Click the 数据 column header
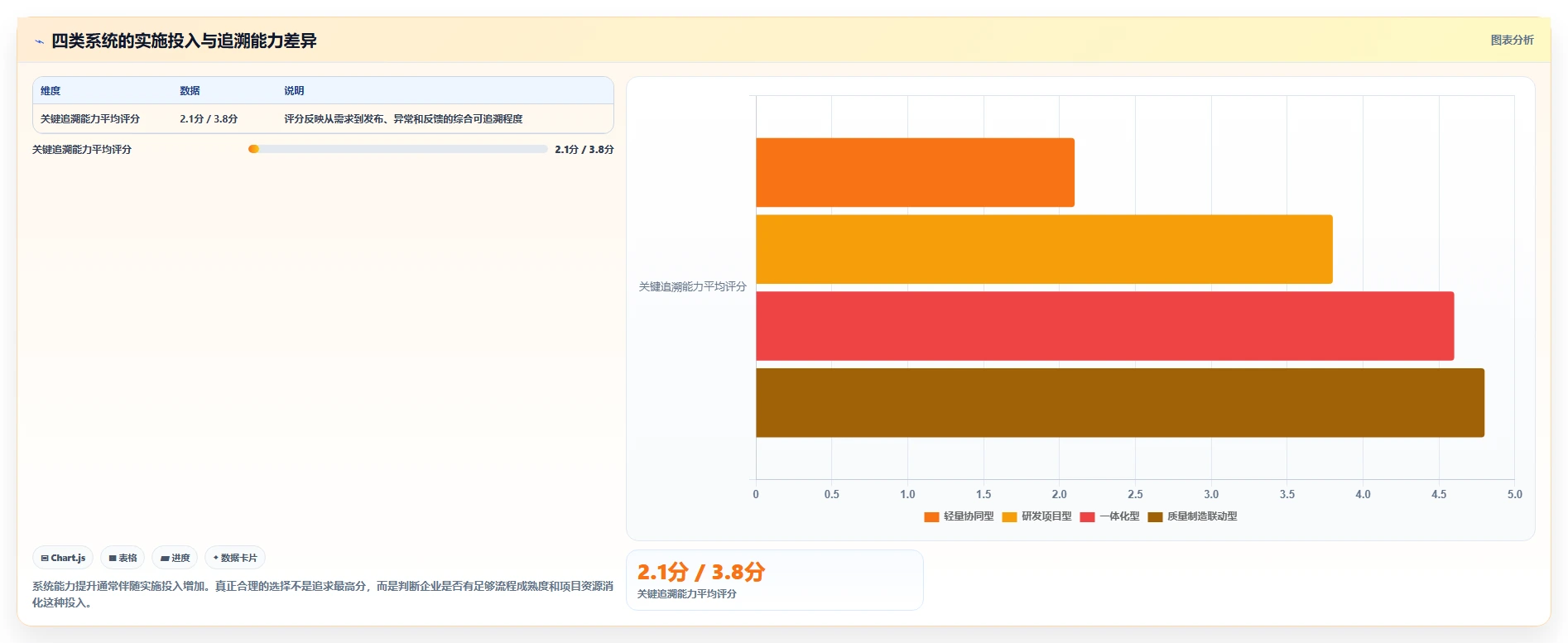This screenshot has height=643, width=1568. (x=190, y=91)
